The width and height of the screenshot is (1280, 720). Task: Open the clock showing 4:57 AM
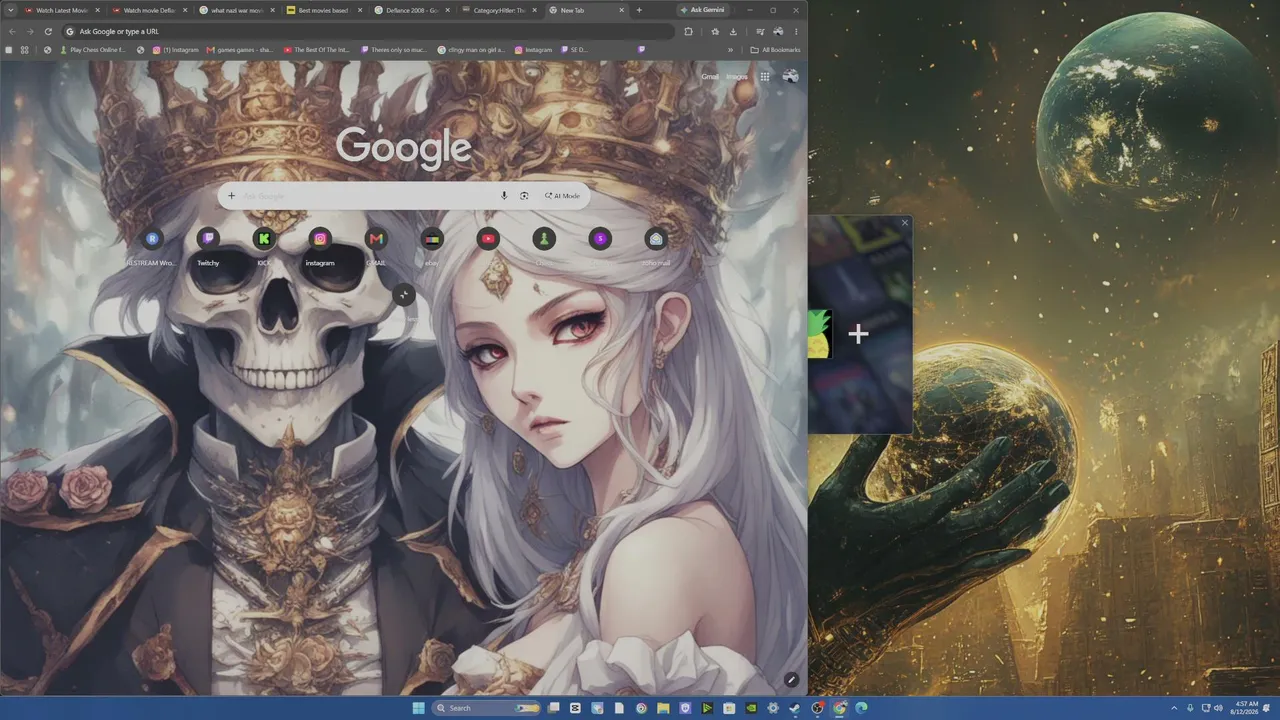1246,708
